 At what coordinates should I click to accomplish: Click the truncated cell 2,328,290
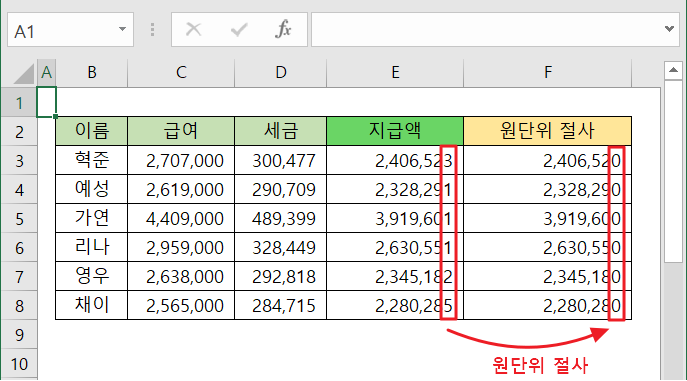click(547, 189)
